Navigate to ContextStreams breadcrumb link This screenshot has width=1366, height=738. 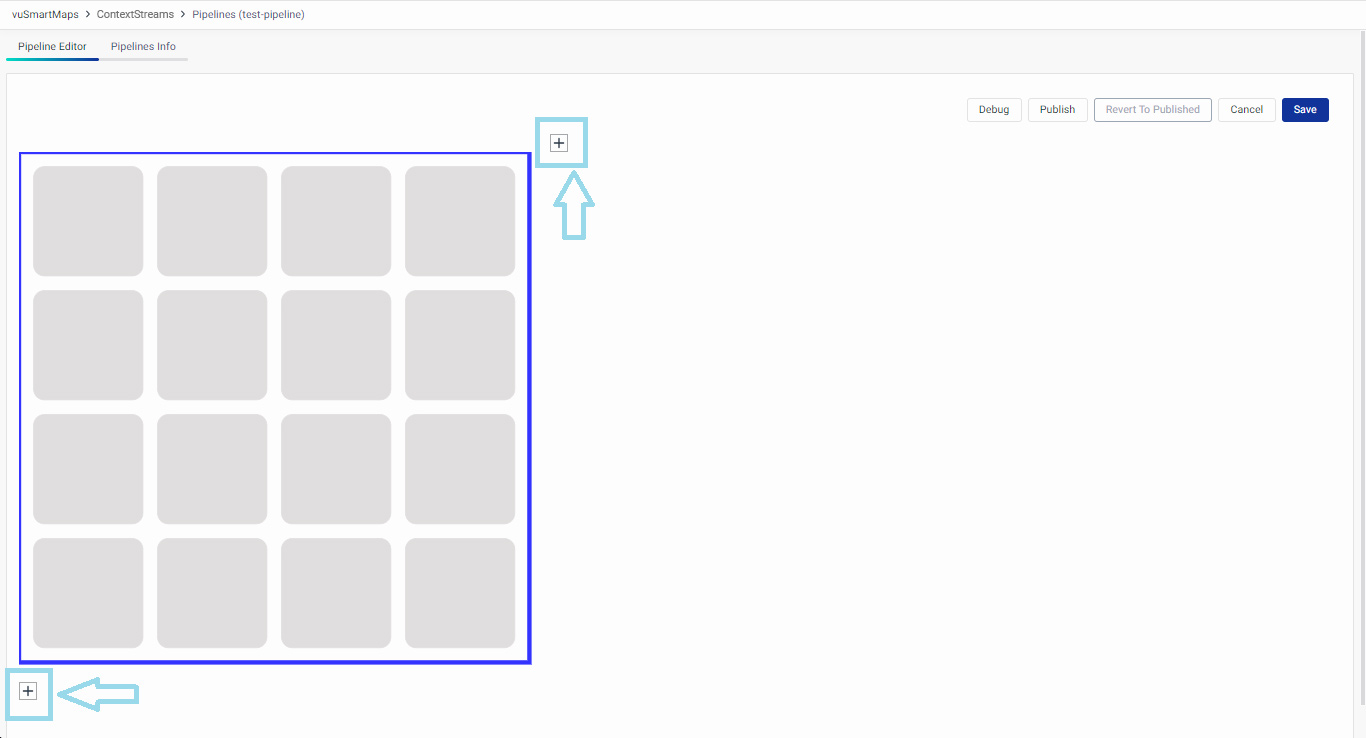coord(135,15)
